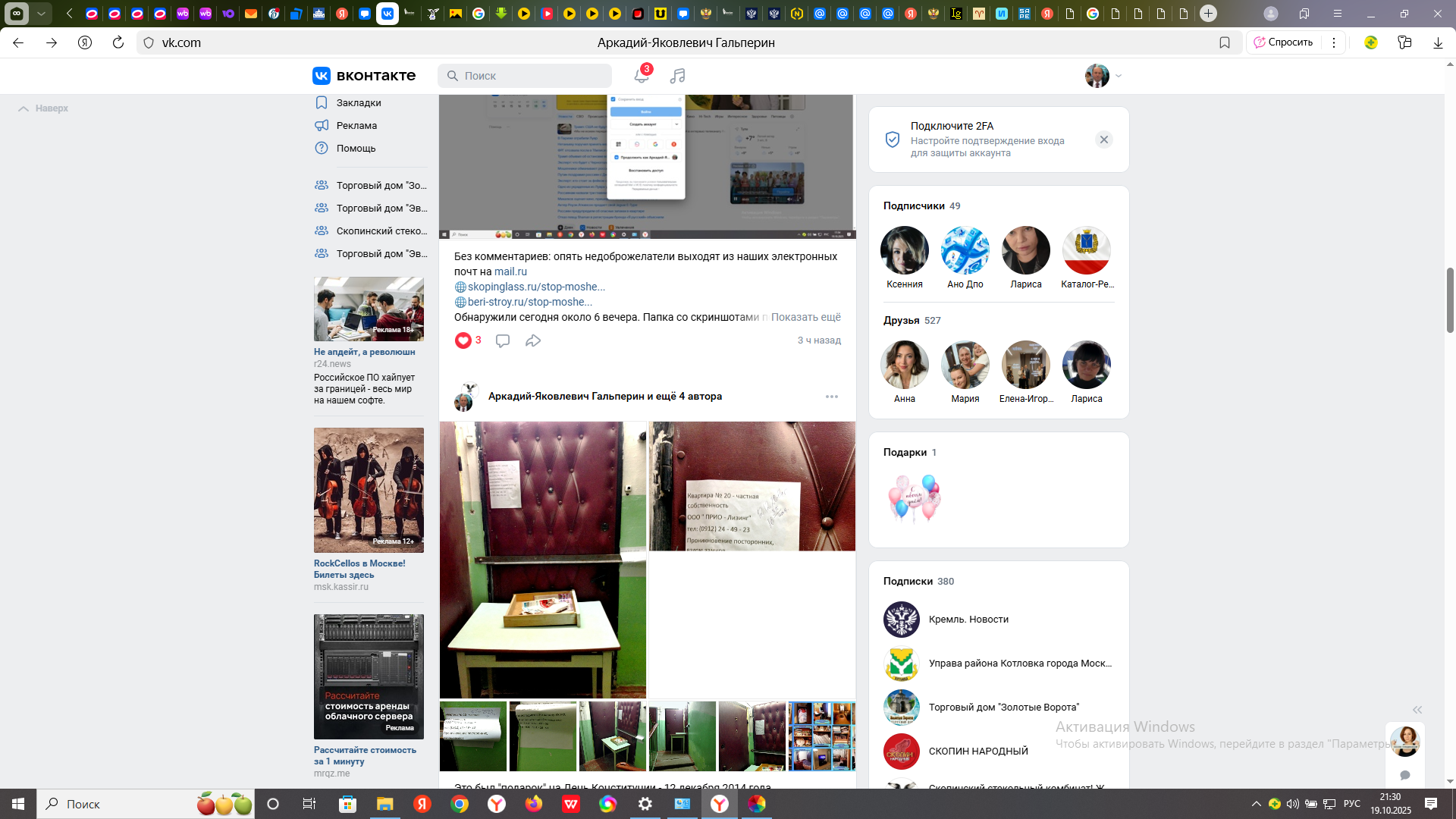
Task: Click the VK search field
Action: 525,76
